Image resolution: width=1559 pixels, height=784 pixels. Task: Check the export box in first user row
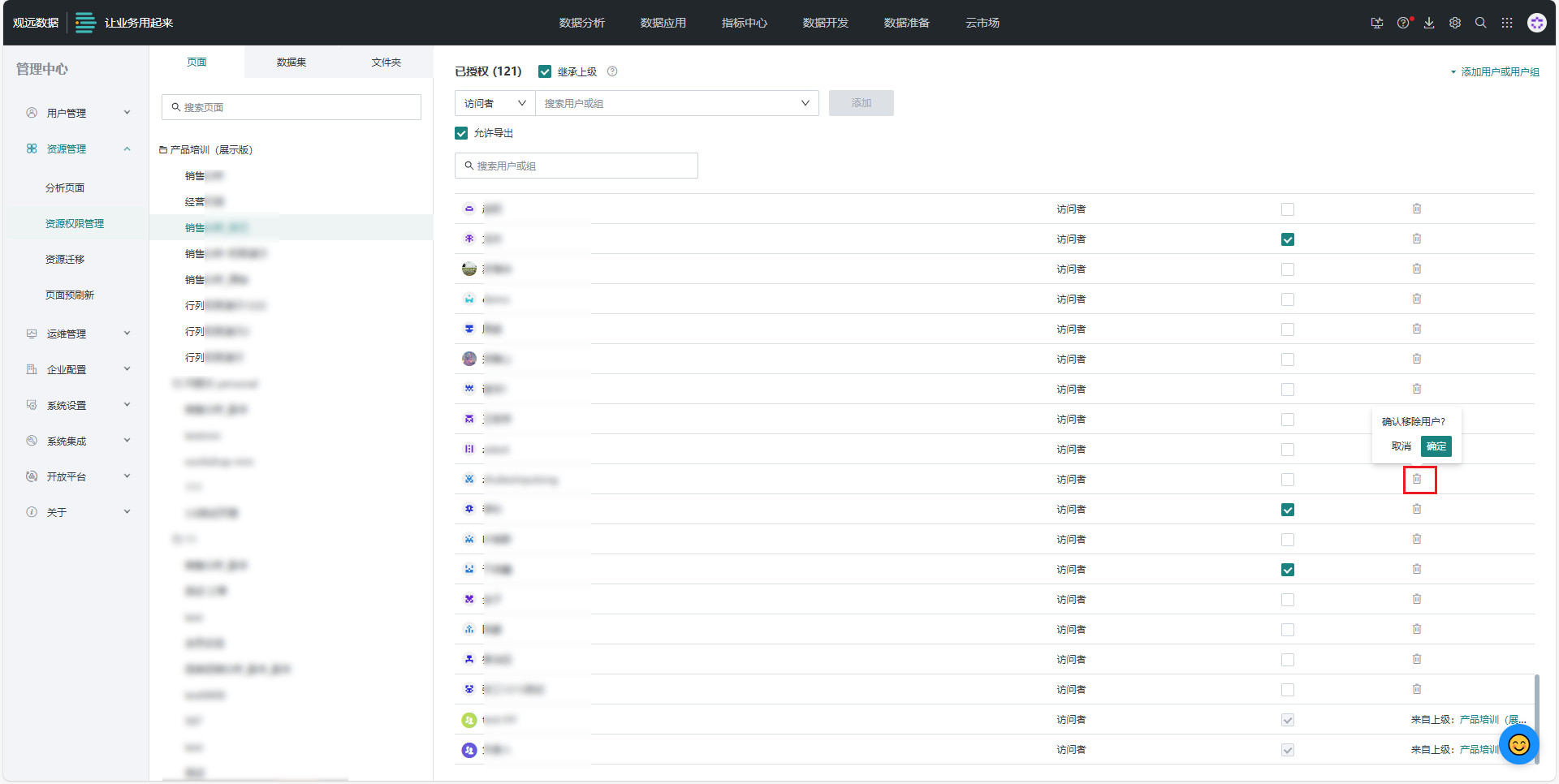tap(1287, 209)
